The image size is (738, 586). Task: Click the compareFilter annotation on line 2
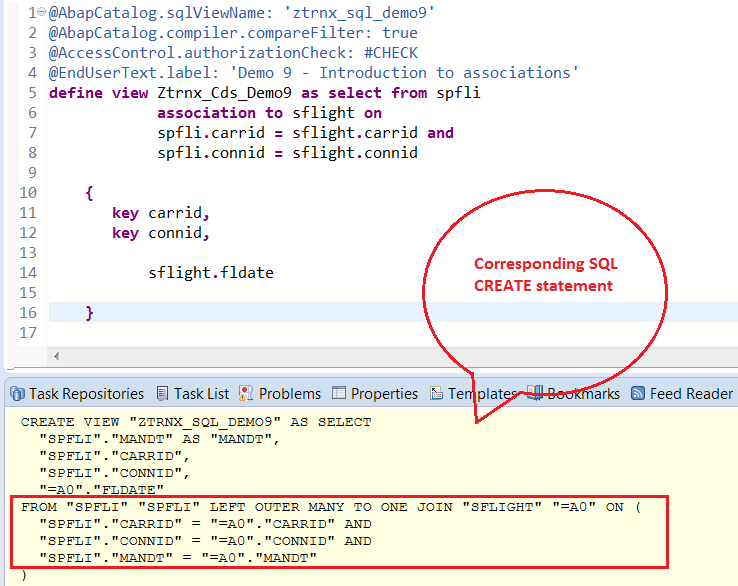233,33
